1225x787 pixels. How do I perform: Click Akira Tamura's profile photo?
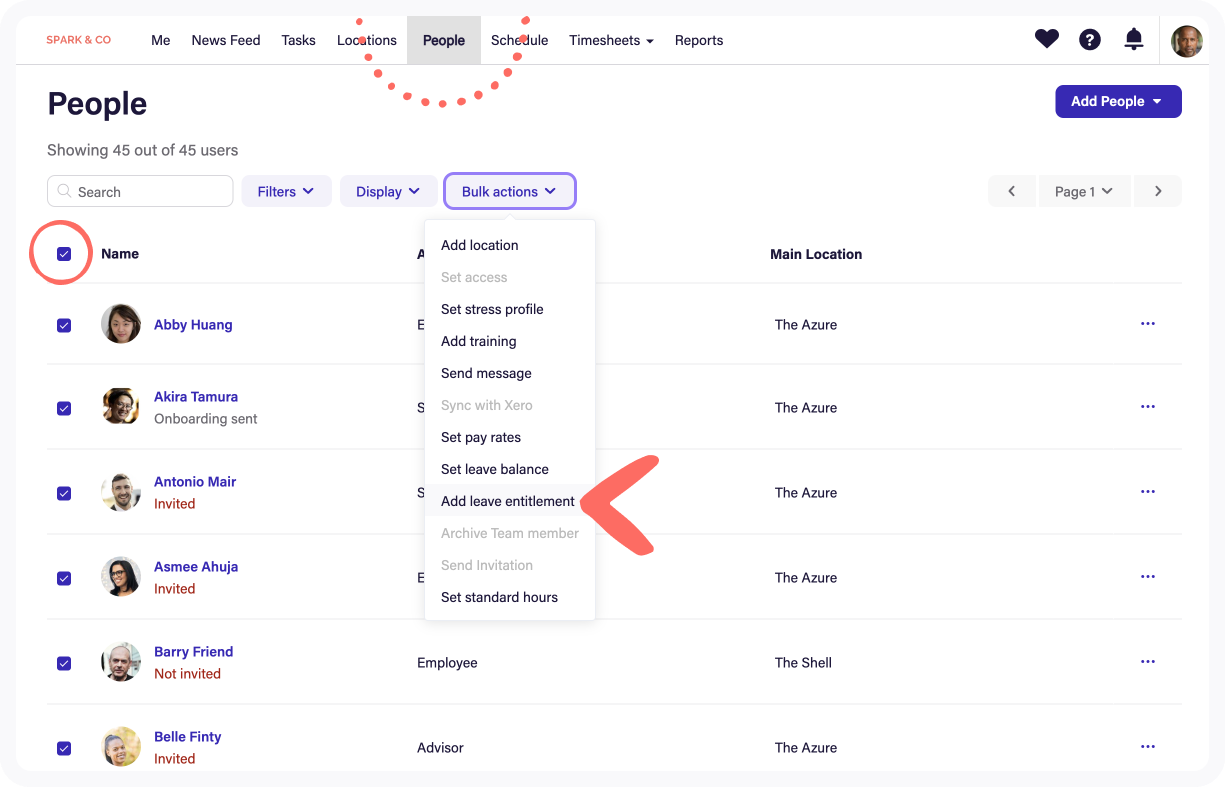pos(121,407)
